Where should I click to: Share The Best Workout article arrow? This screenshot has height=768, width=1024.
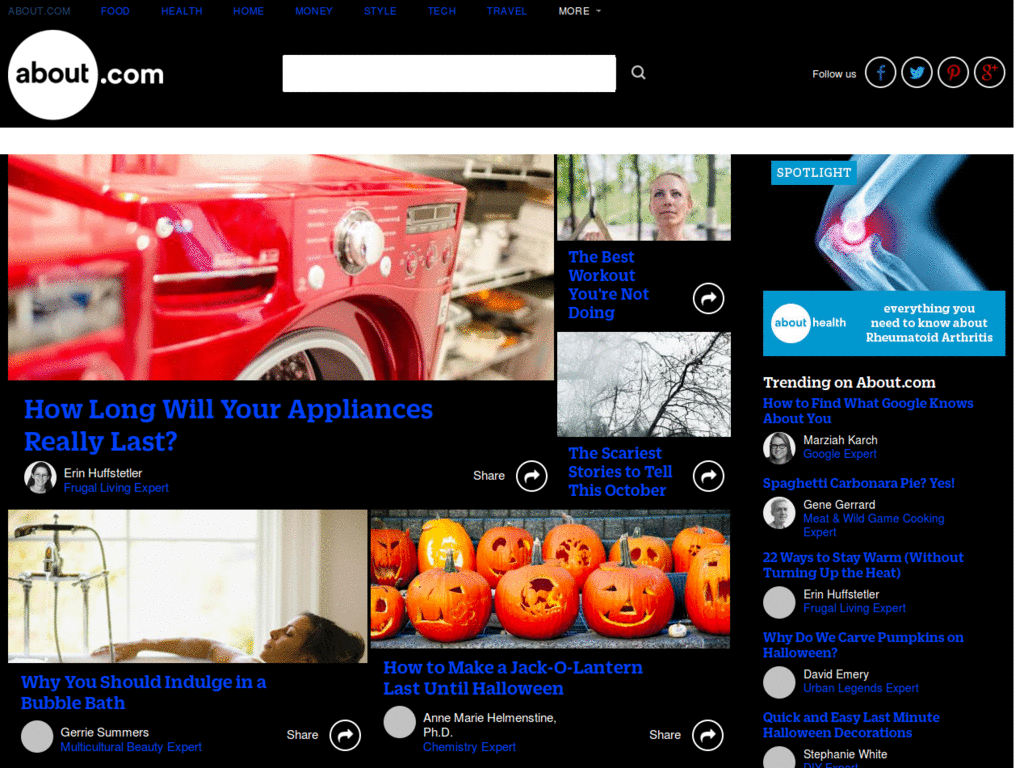(x=709, y=298)
